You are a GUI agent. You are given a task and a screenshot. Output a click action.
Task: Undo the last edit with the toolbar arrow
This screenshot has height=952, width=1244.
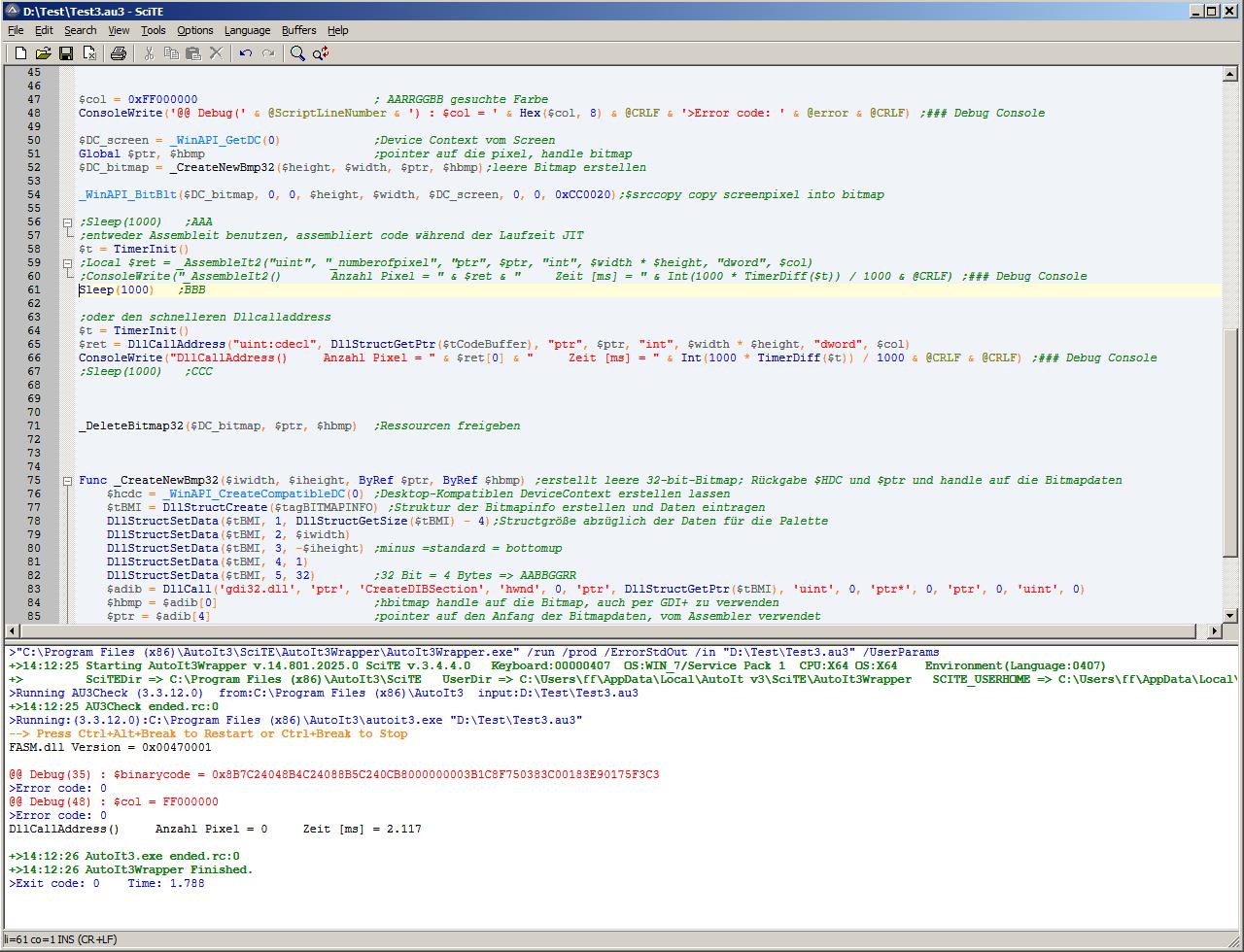coord(246,53)
